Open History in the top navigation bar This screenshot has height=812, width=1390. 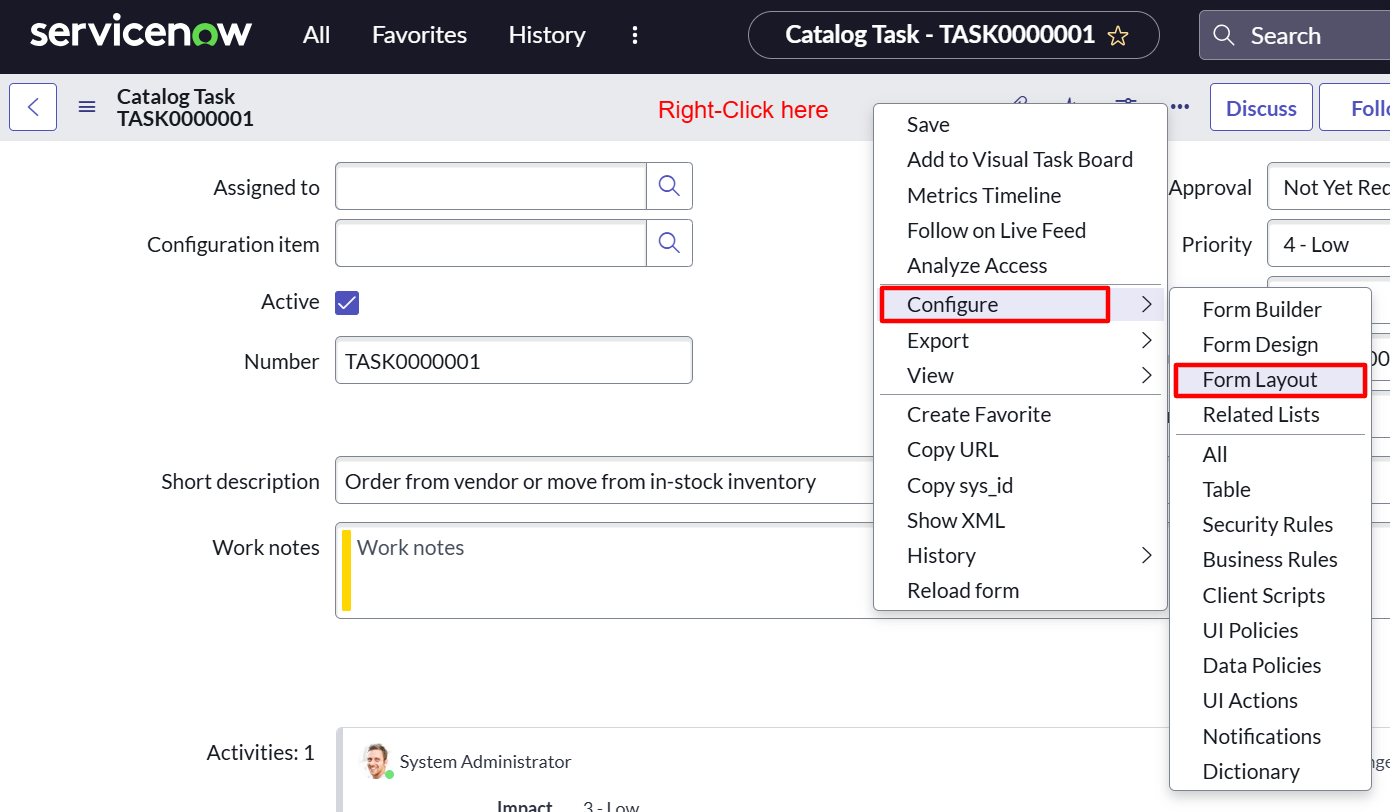point(546,35)
